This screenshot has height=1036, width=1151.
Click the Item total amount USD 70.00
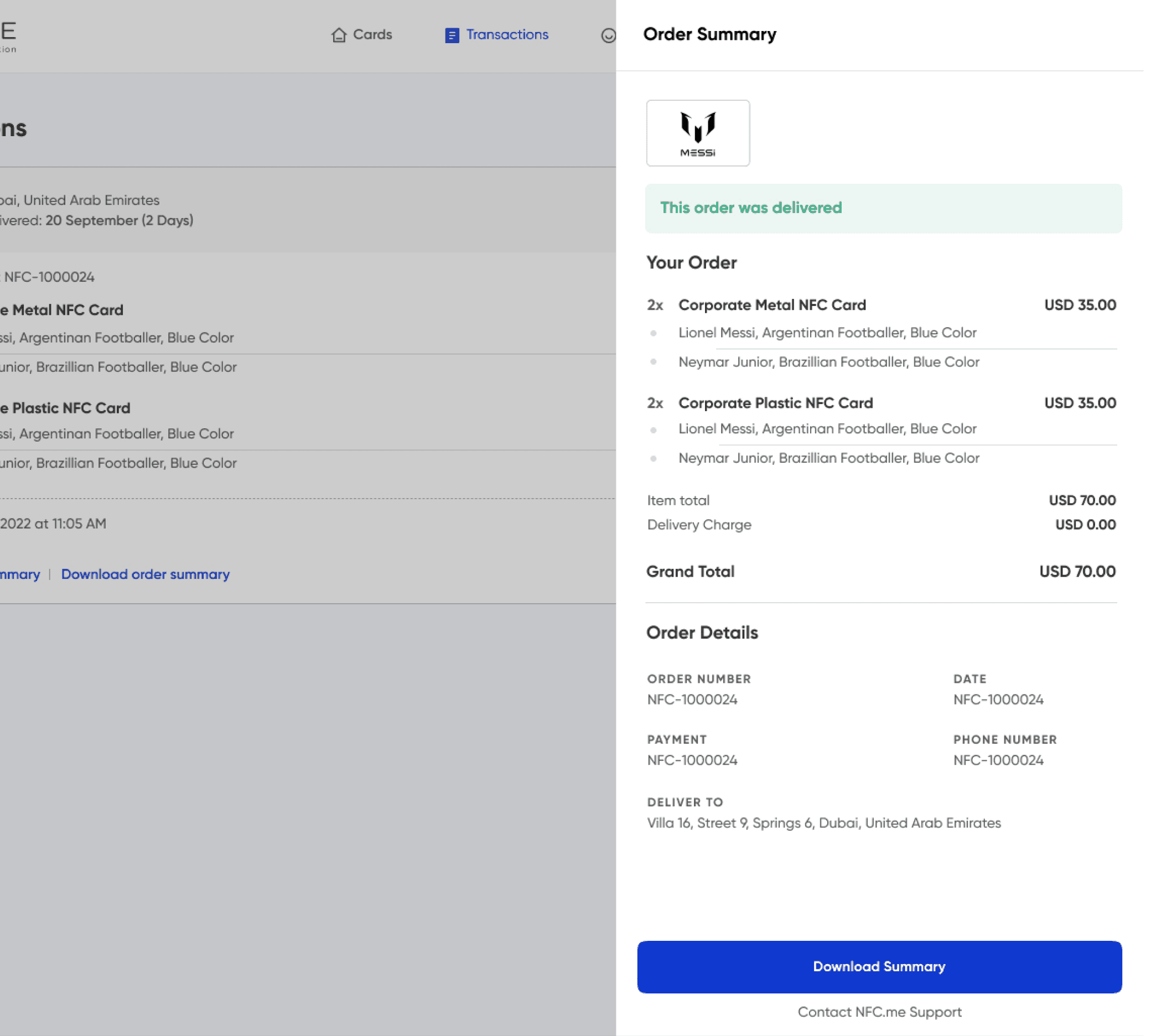point(1082,500)
